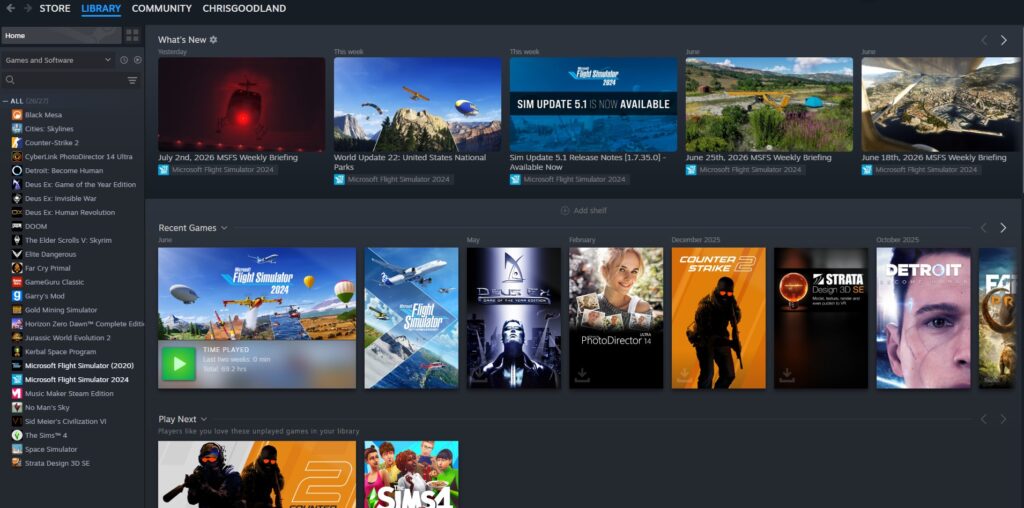Select Cities: Skylines in the game list

click(x=49, y=129)
